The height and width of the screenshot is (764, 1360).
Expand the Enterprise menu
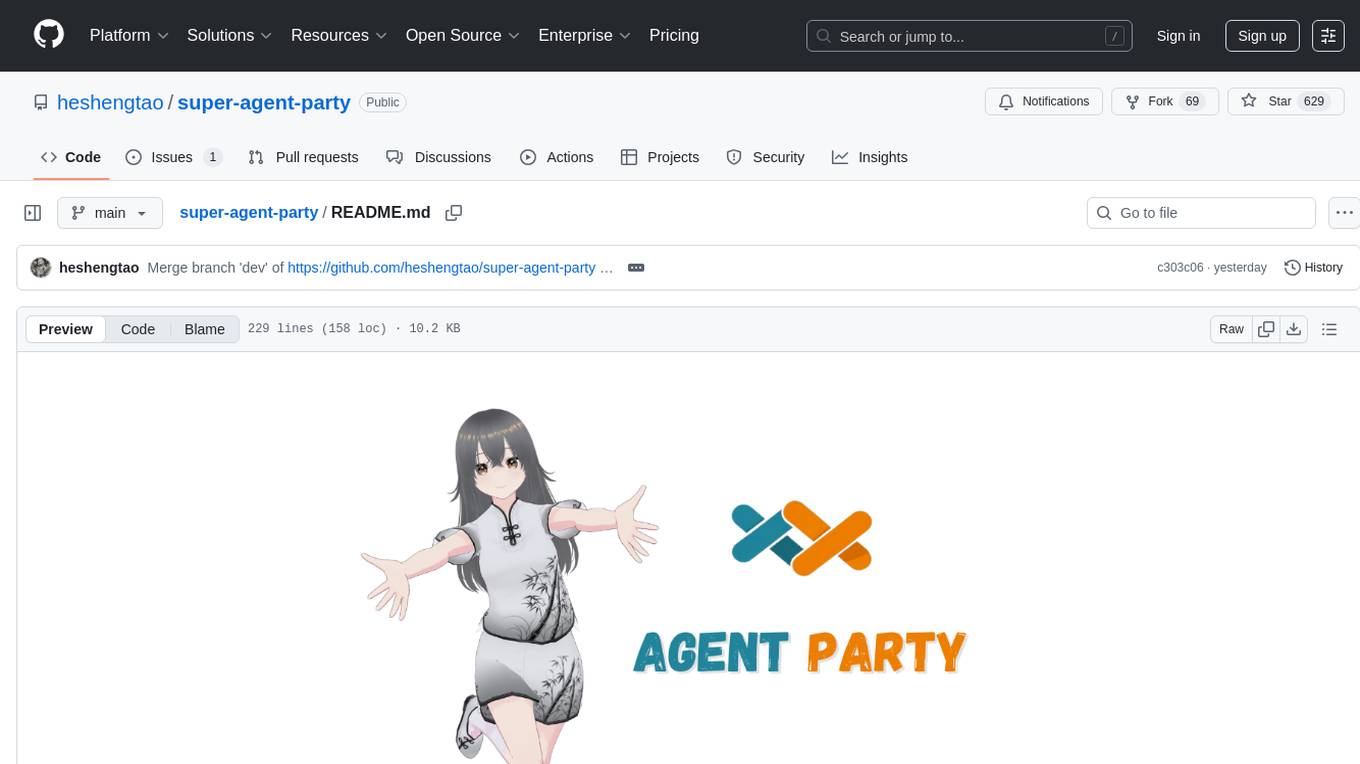click(585, 35)
